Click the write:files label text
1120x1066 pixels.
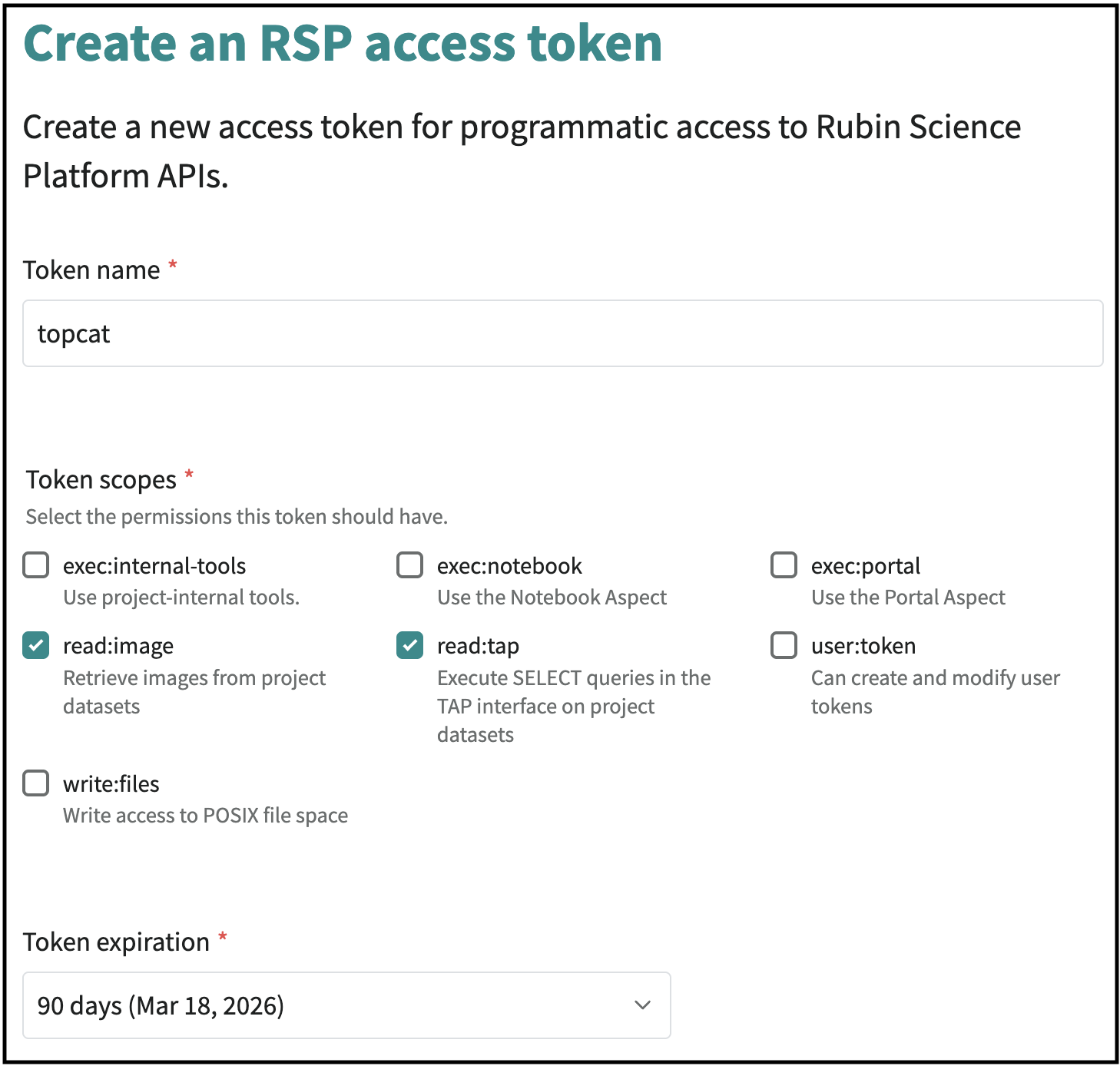[x=110, y=783]
